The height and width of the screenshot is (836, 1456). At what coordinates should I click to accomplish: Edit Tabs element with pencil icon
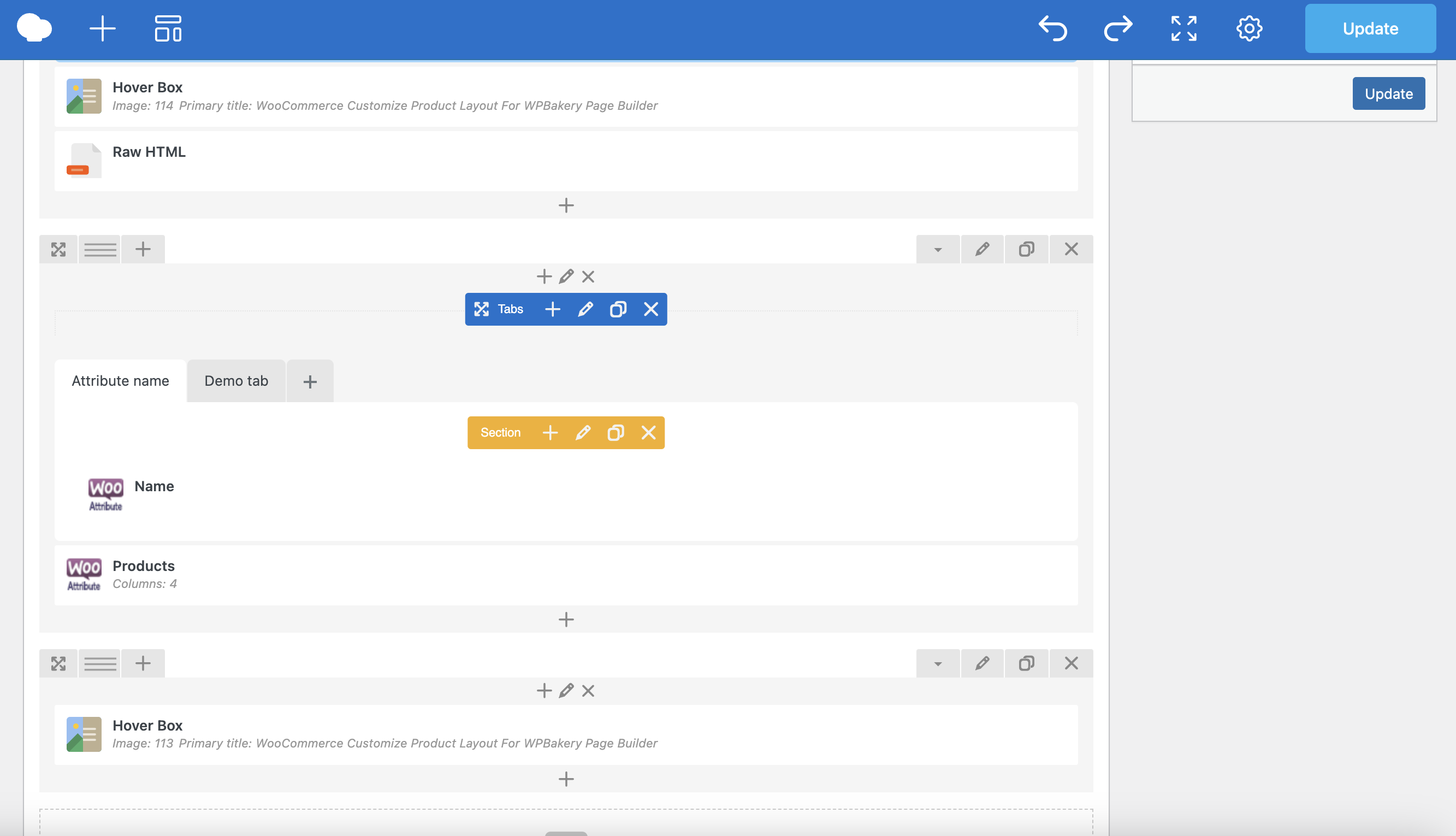tap(585, 309)
